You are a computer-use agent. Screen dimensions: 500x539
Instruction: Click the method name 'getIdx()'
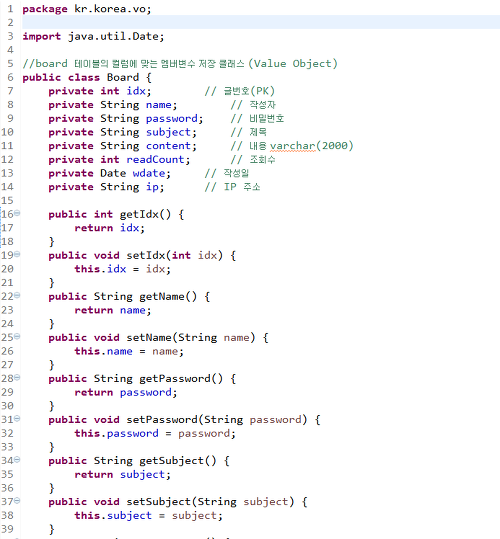coord(145,214)
